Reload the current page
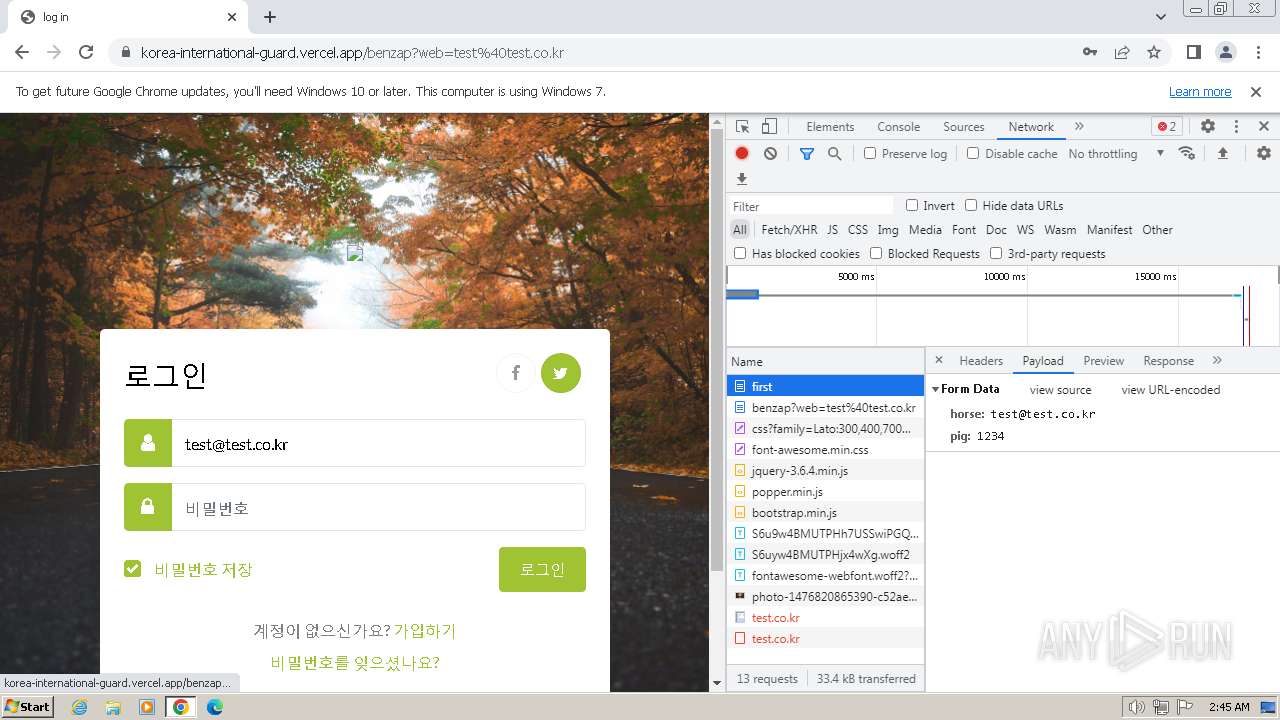The width and height of the screenshot is (1280, 720). click(86, 52)
